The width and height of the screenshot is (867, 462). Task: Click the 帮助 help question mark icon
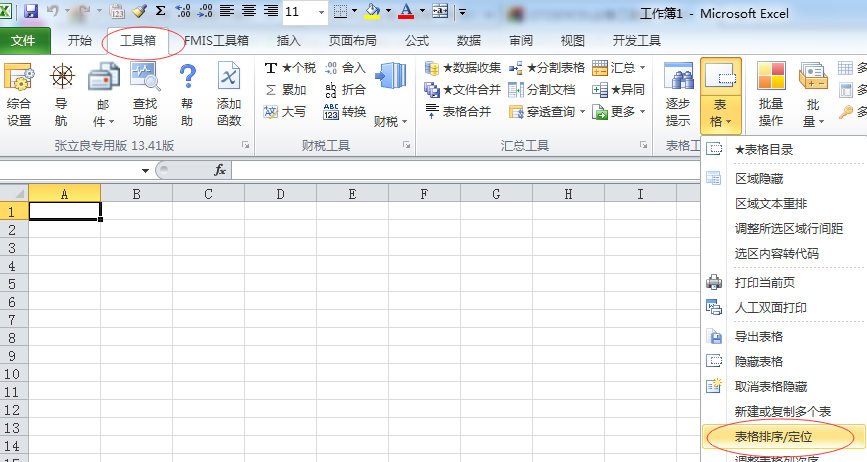(x=187, y=95)
